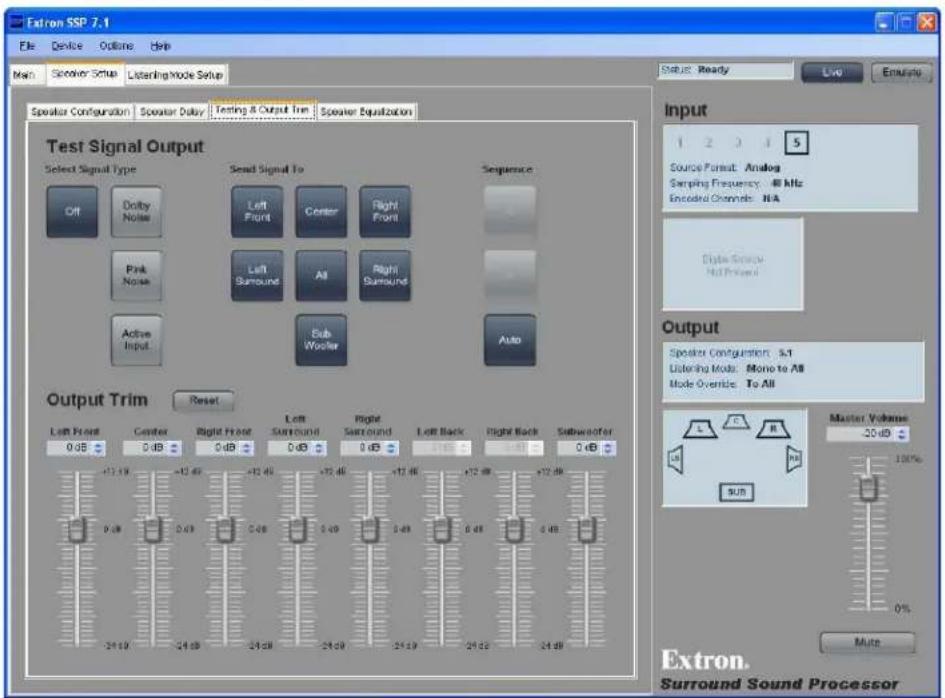This screenshot has height=698, width=945.
Task: Reset the output trim values
Action: coord(204,400)
